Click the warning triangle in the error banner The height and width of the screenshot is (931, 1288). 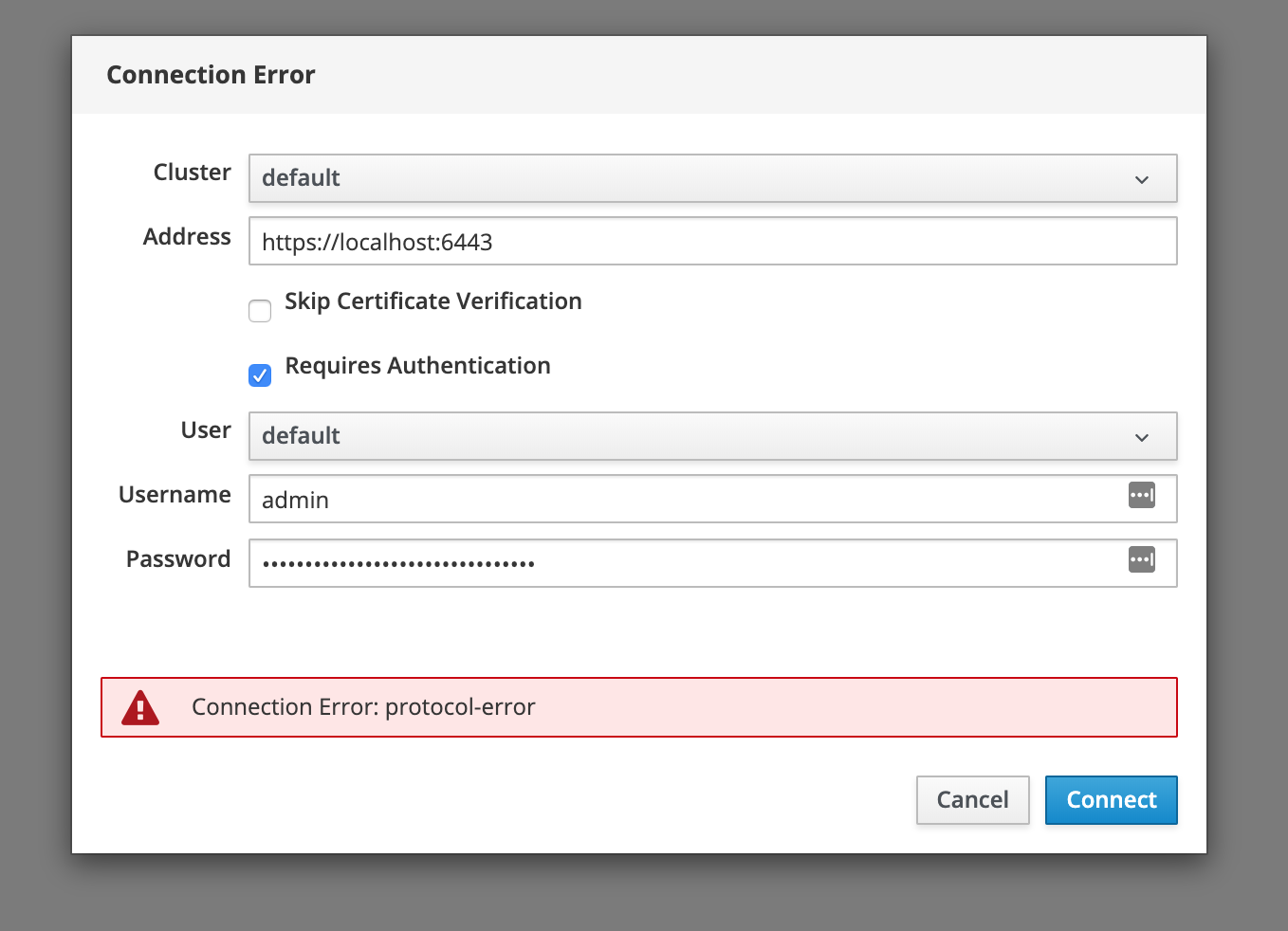139,707
